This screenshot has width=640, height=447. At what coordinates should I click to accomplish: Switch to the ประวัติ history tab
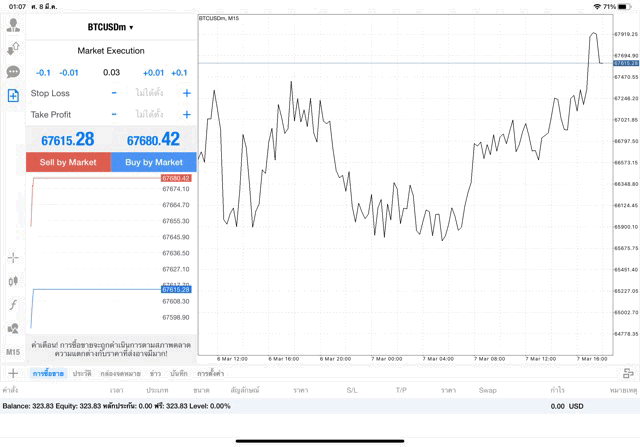tap(82, 373)
